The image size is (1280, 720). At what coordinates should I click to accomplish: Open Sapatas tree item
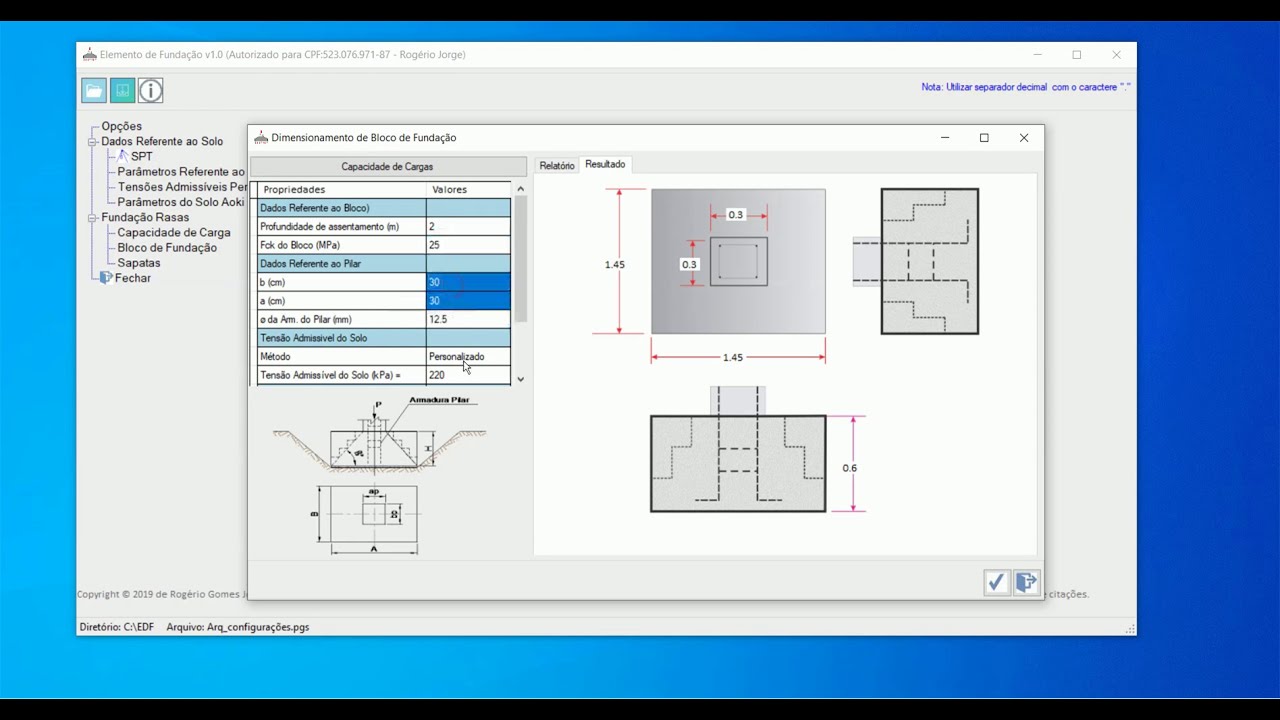pos(139,263)
